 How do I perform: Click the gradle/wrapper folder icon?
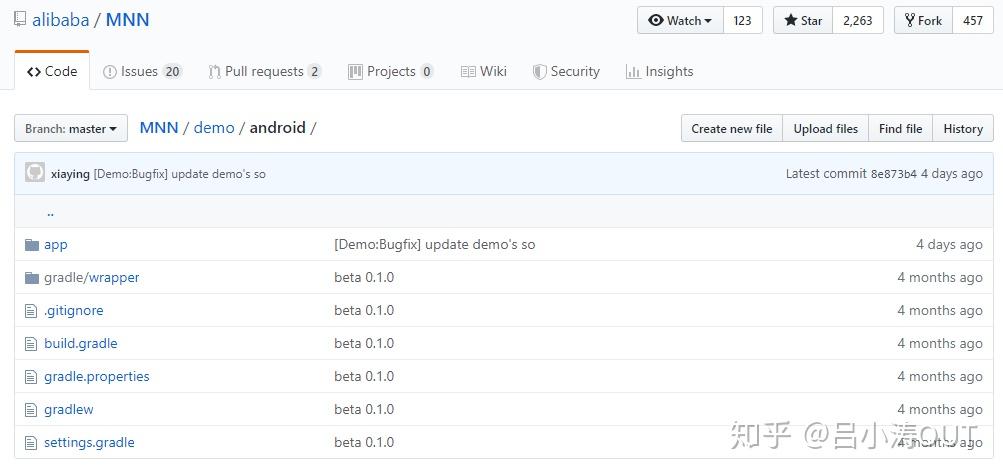coord(31,278)
